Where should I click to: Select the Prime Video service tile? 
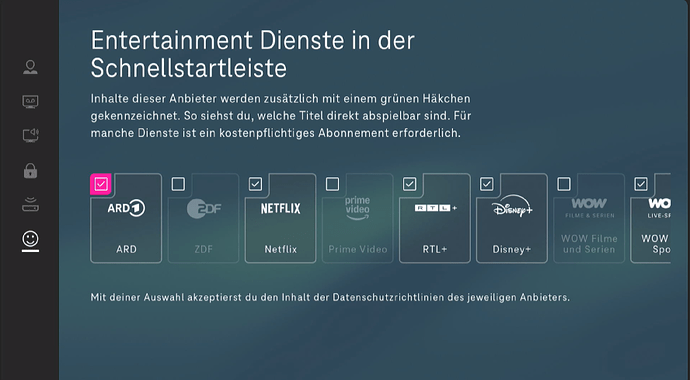357,218
